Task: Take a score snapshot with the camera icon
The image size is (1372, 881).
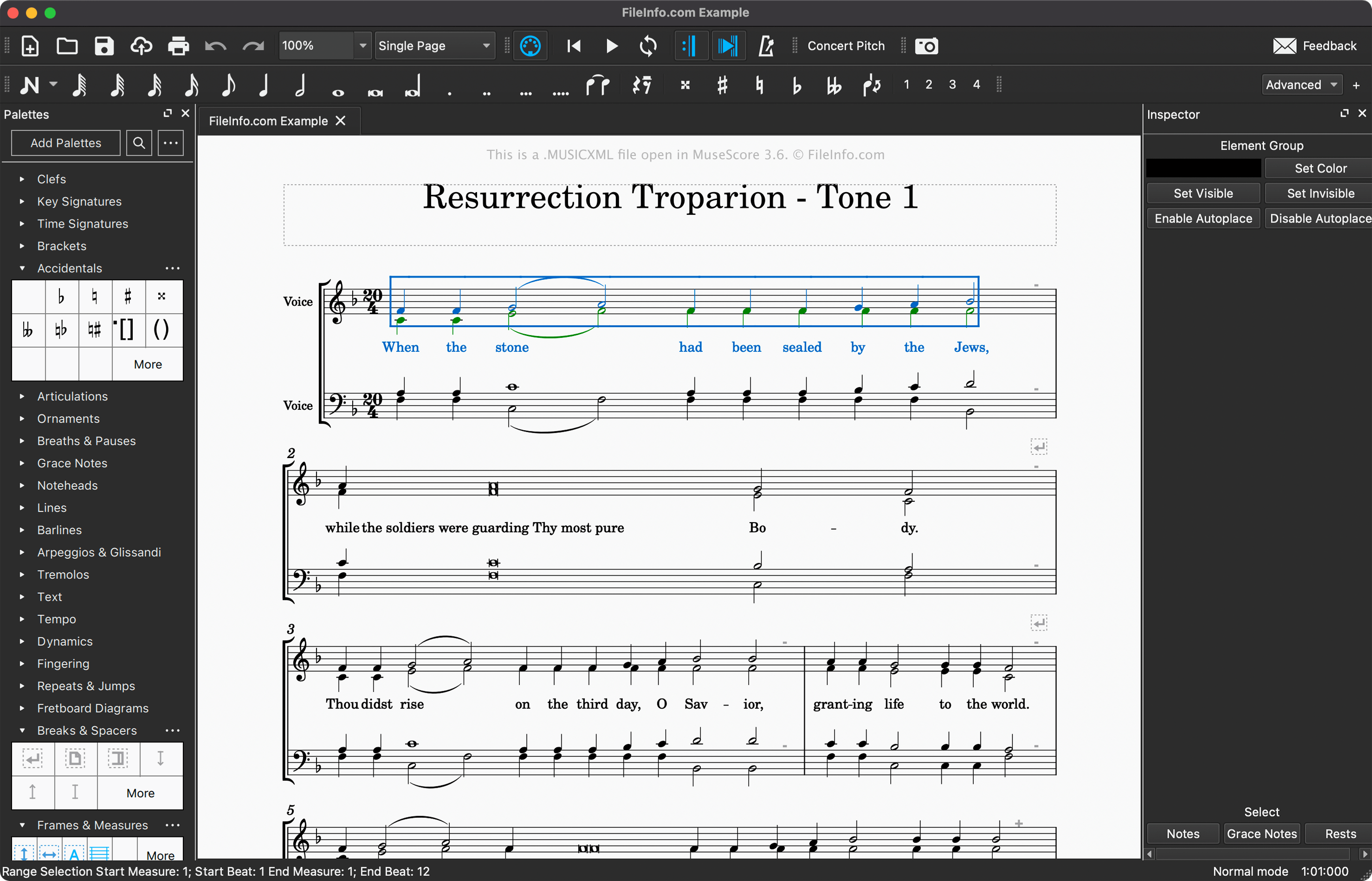Action: point(926,46)
